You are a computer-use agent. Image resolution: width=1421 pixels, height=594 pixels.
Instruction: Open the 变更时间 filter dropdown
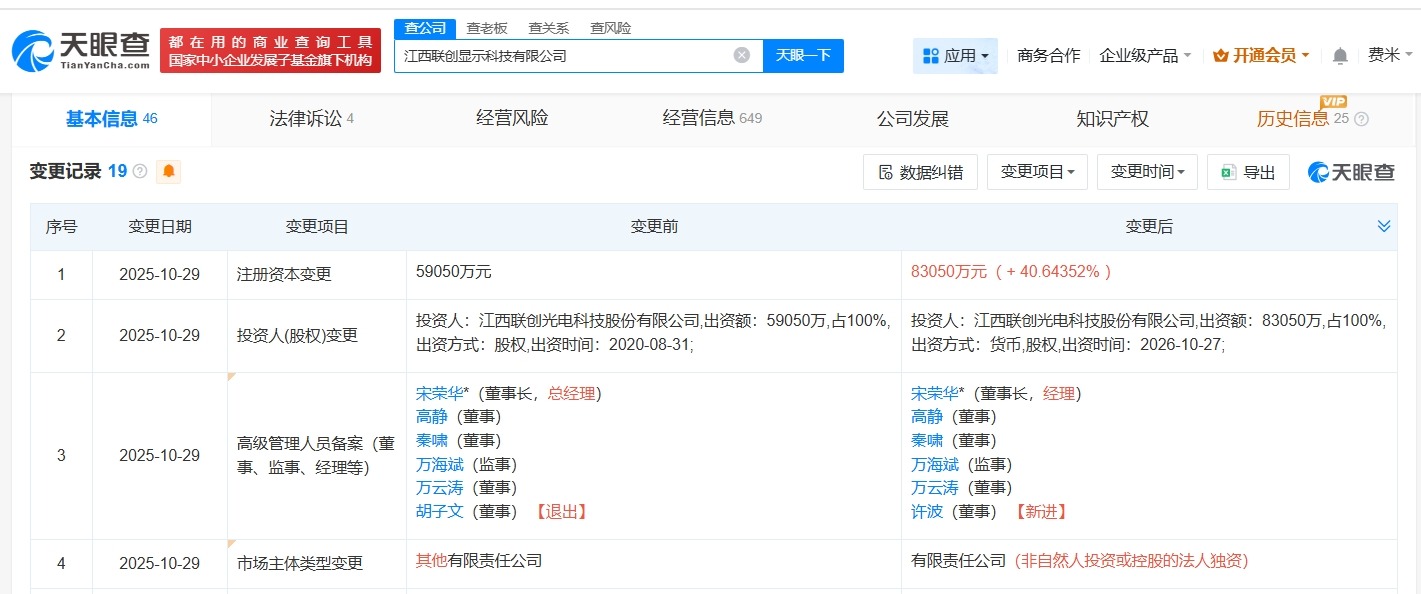1146,171
